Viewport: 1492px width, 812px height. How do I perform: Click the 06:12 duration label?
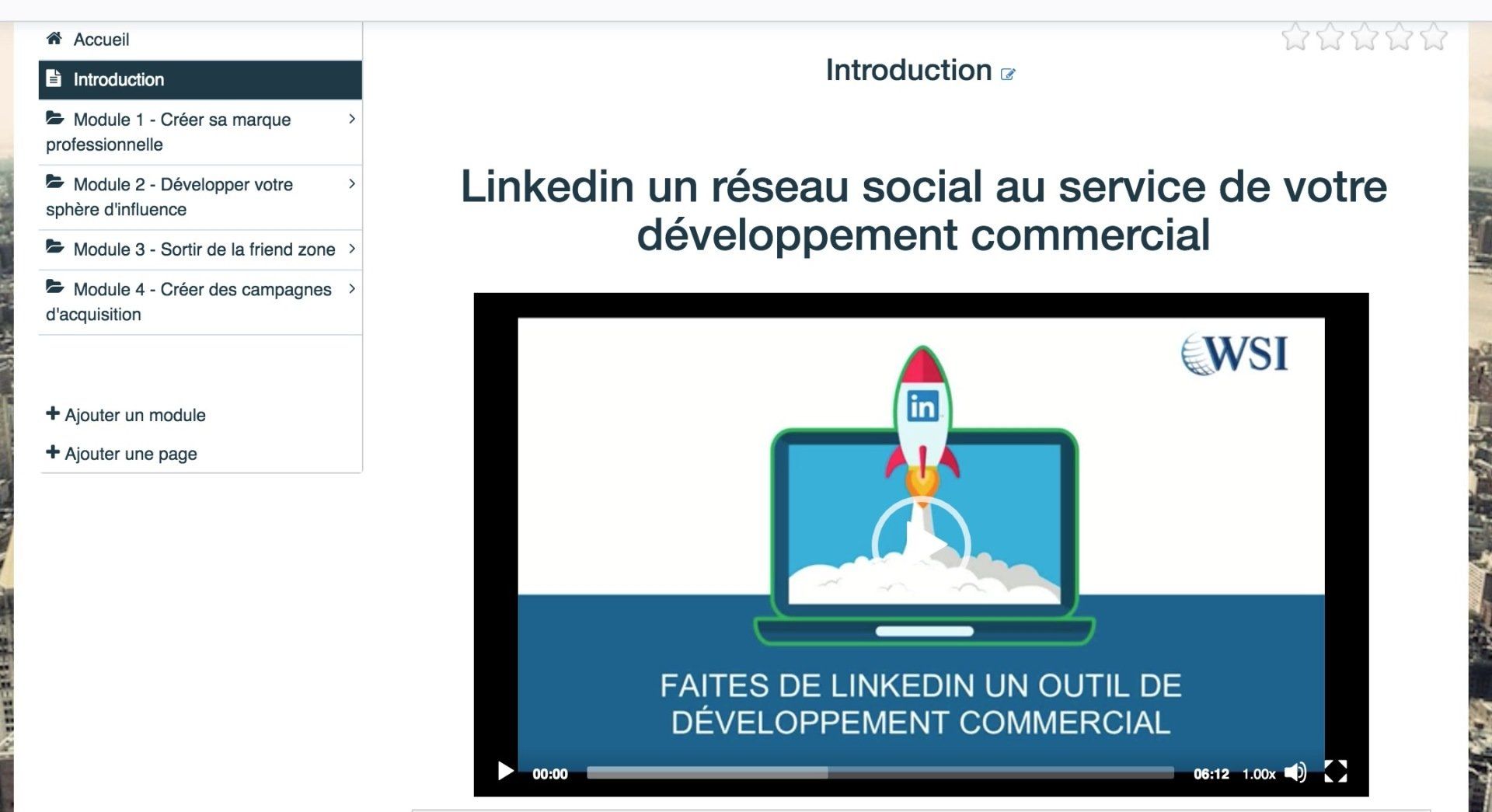[1211, 774]
